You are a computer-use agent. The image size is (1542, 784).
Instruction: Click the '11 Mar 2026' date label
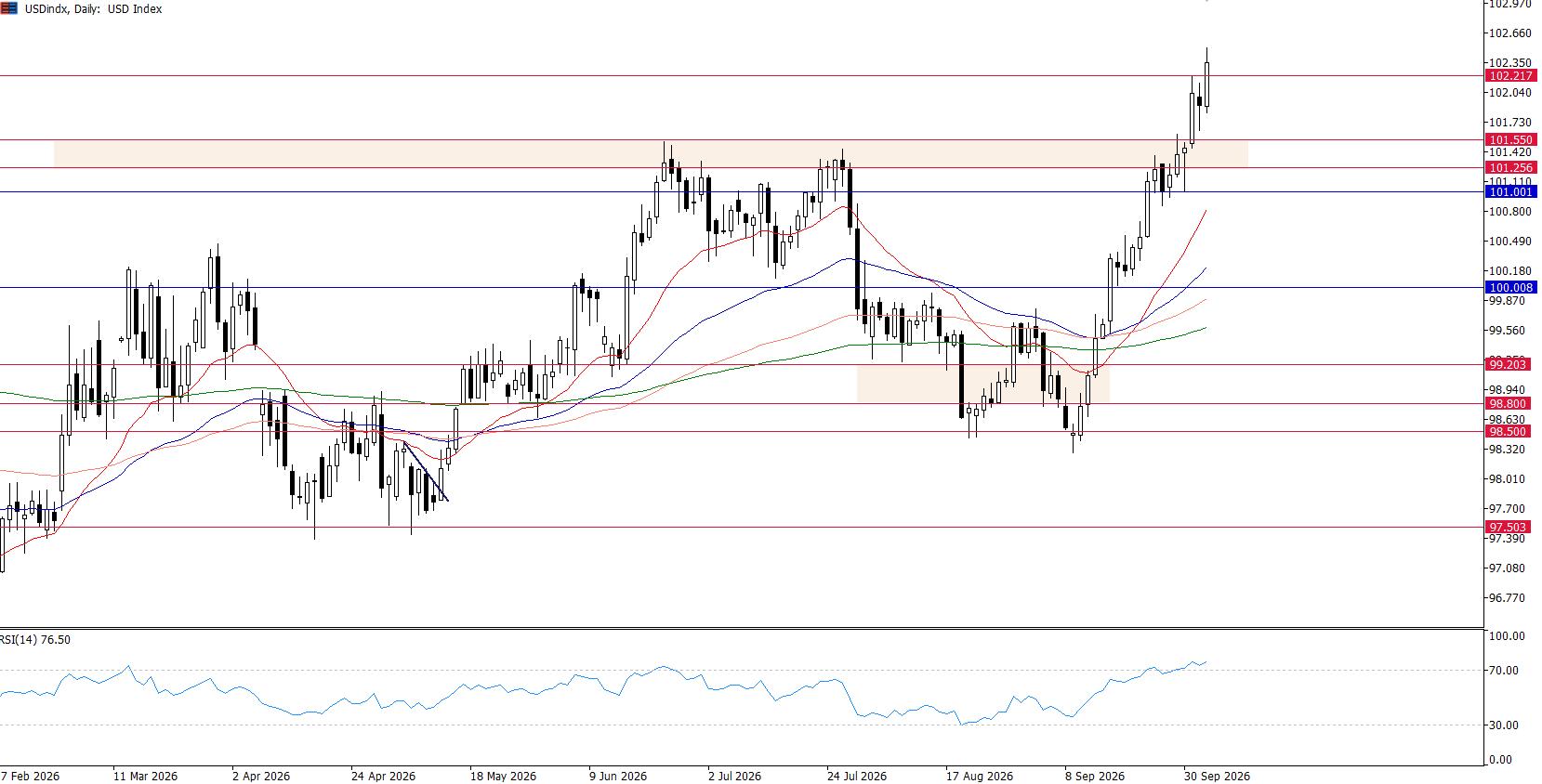point(145,776)
